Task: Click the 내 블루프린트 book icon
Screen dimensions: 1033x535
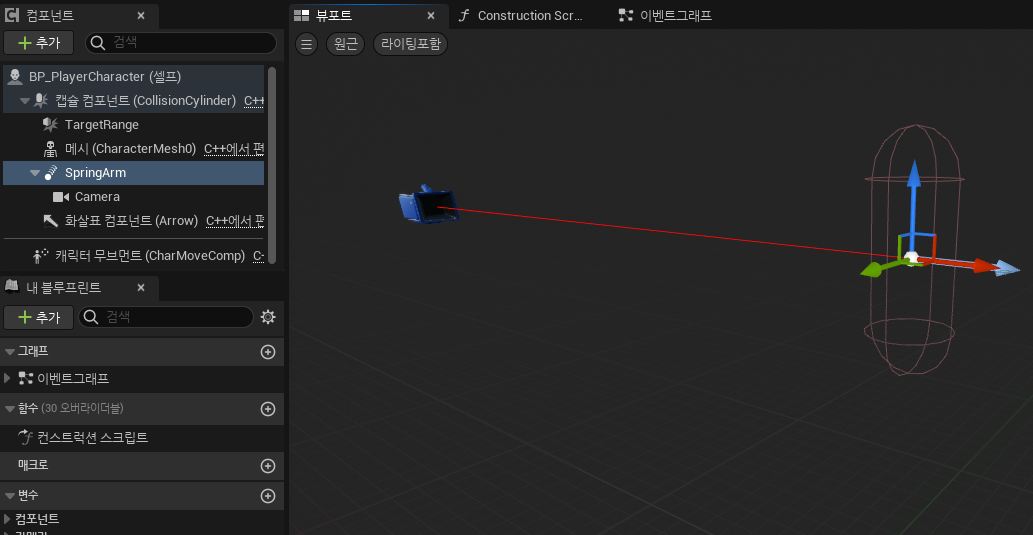Action: point(11,287)
